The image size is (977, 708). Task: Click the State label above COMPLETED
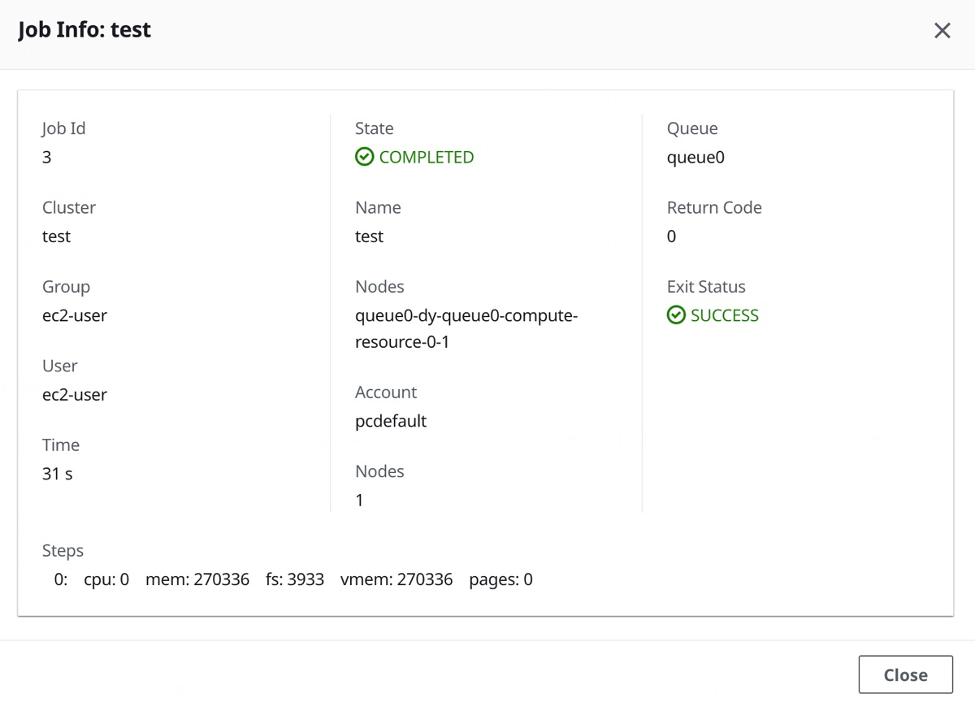click(374, 128)
